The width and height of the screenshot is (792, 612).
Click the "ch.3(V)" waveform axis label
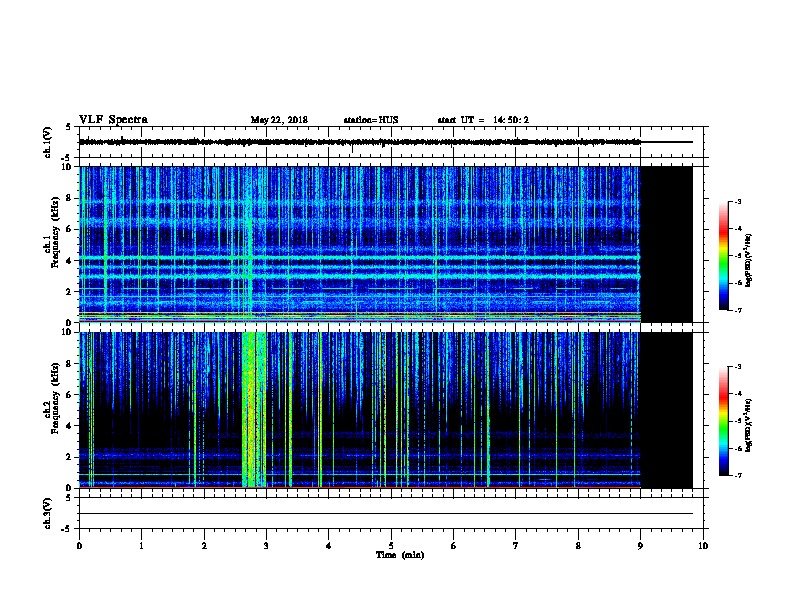(48, 513)
